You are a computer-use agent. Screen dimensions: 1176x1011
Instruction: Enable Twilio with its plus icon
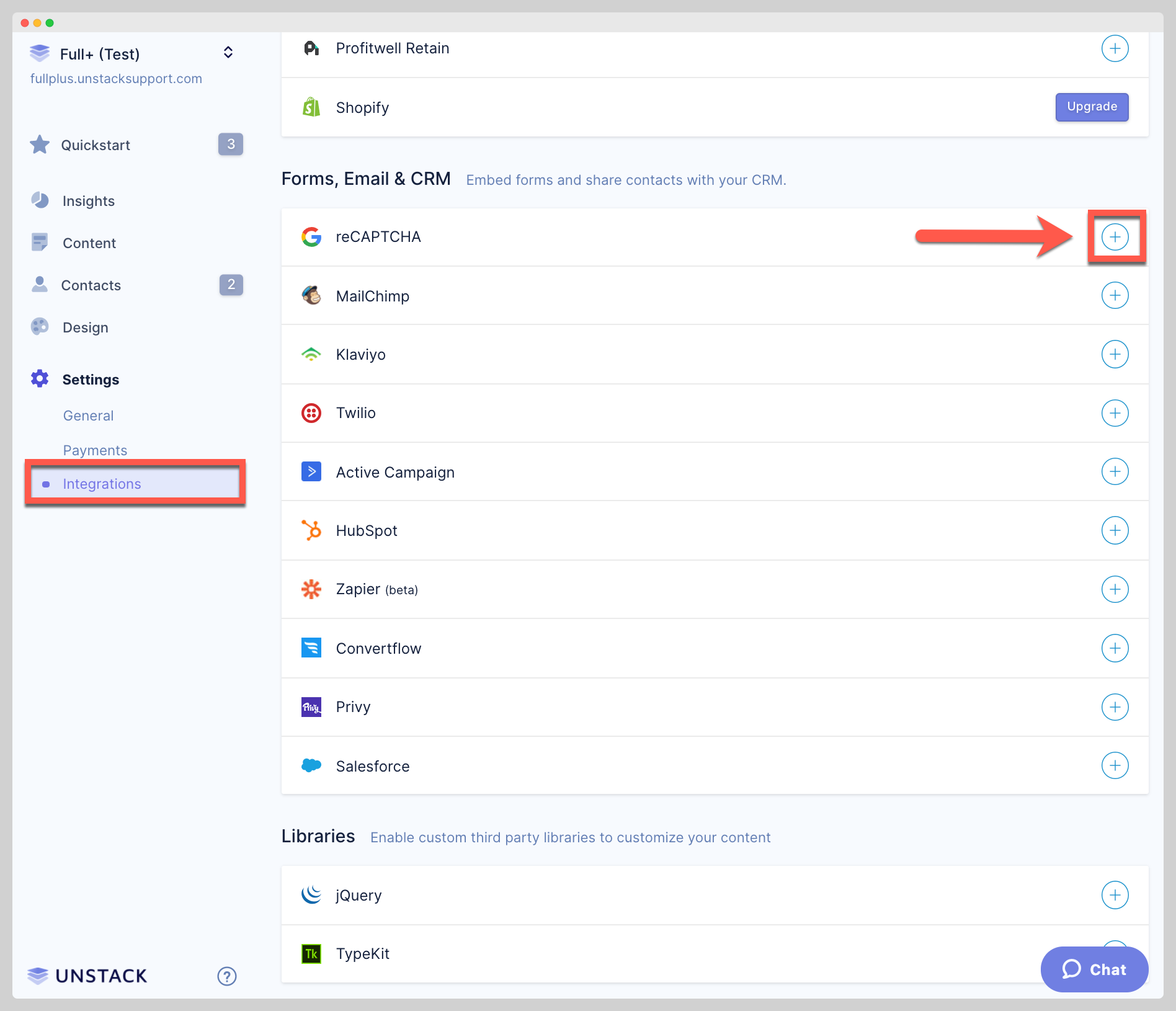pyautogui.click(x=1115, y=413)
